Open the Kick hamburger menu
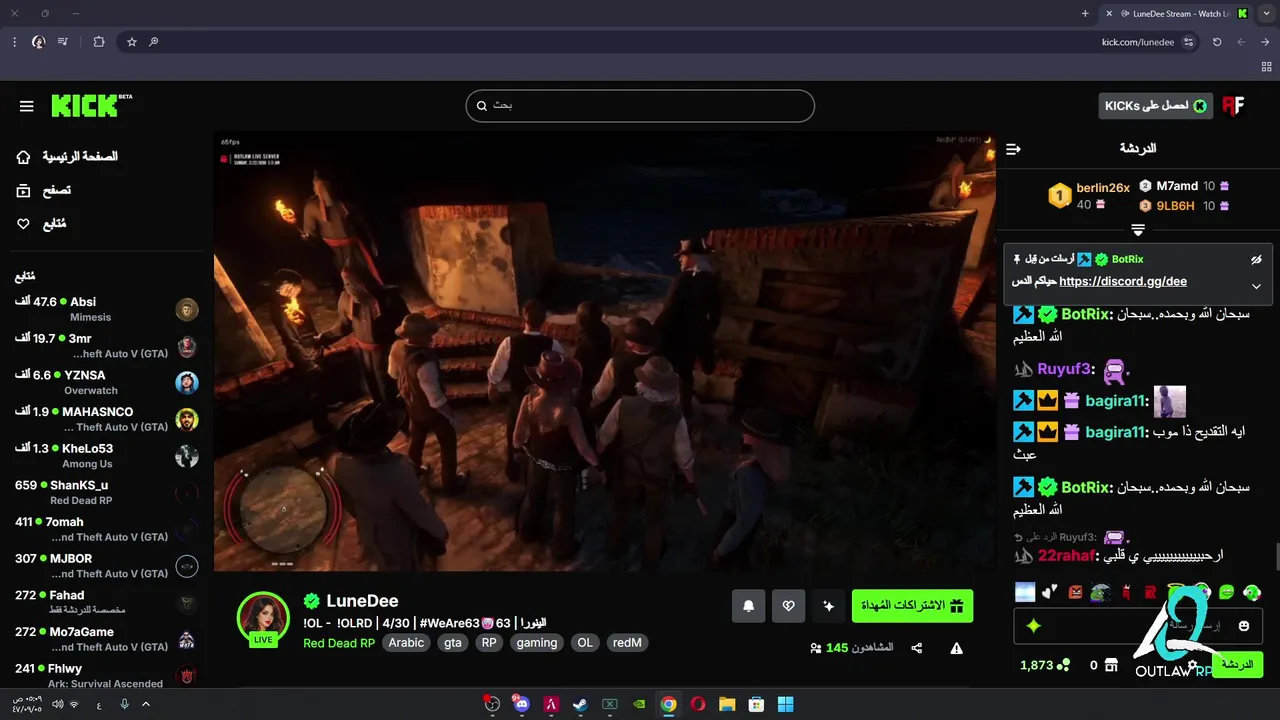This screenshot has height=720, width=1280. (27, 106)
